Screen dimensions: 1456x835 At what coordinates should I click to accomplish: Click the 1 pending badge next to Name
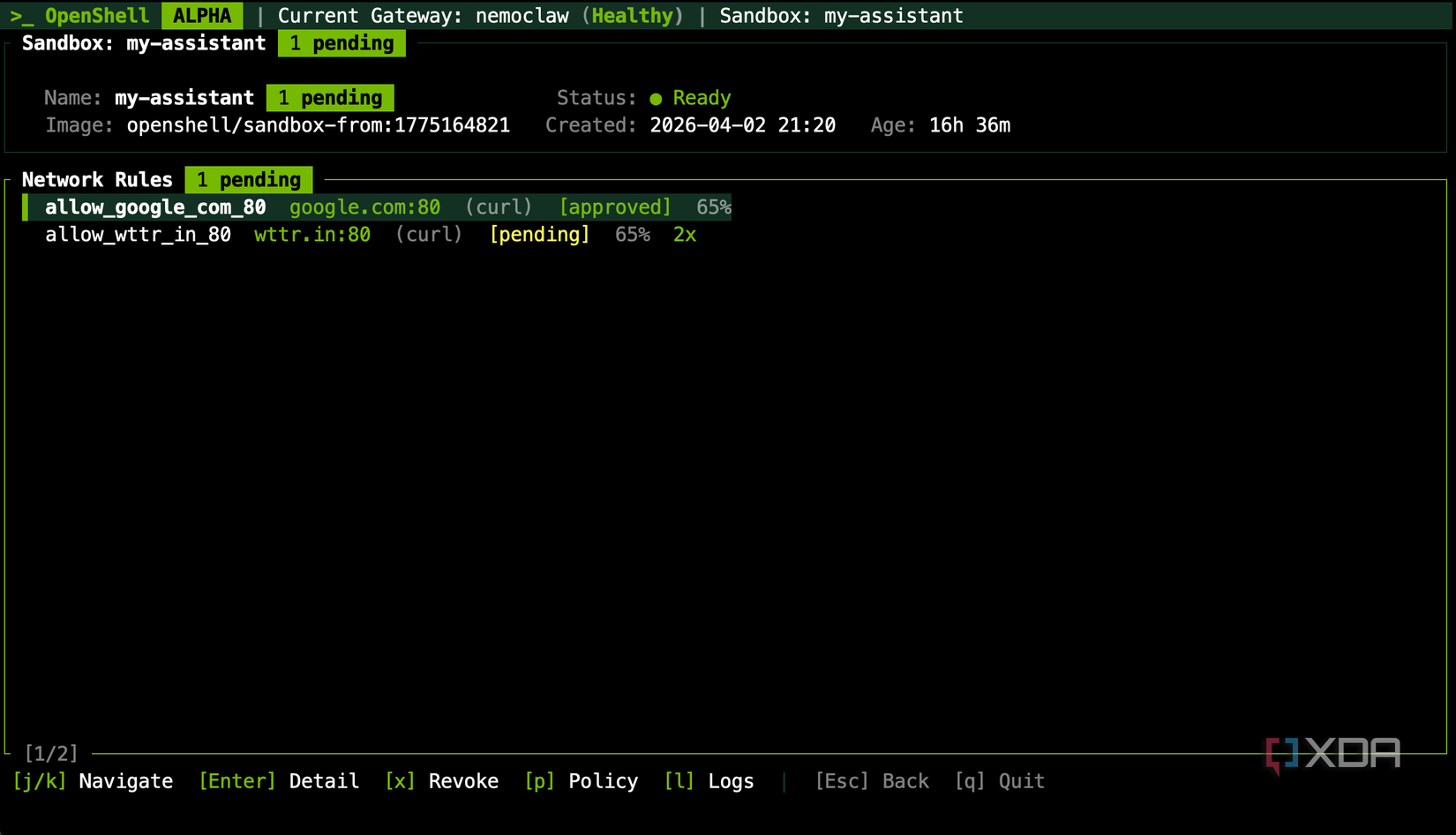330,98
